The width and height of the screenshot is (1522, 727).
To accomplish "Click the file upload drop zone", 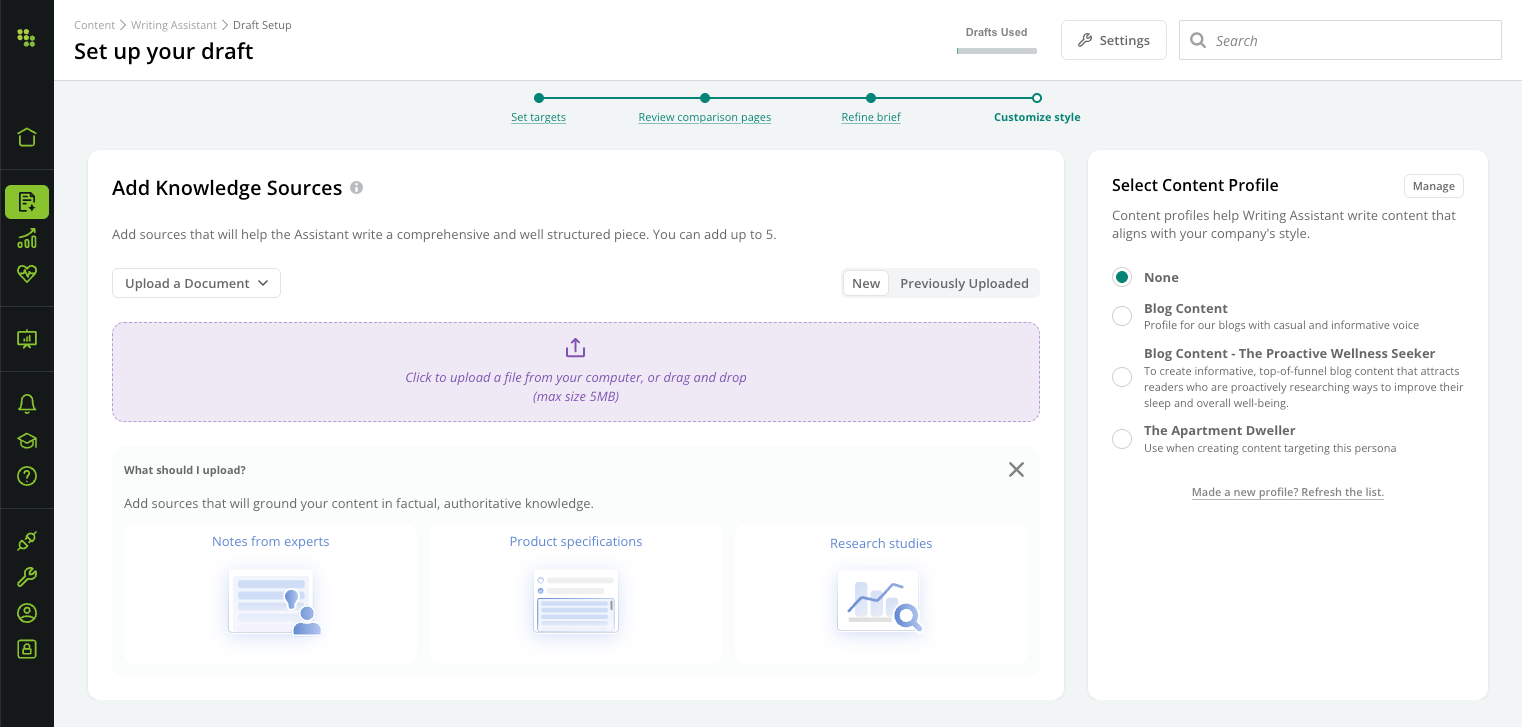I will tap(576, 372).
